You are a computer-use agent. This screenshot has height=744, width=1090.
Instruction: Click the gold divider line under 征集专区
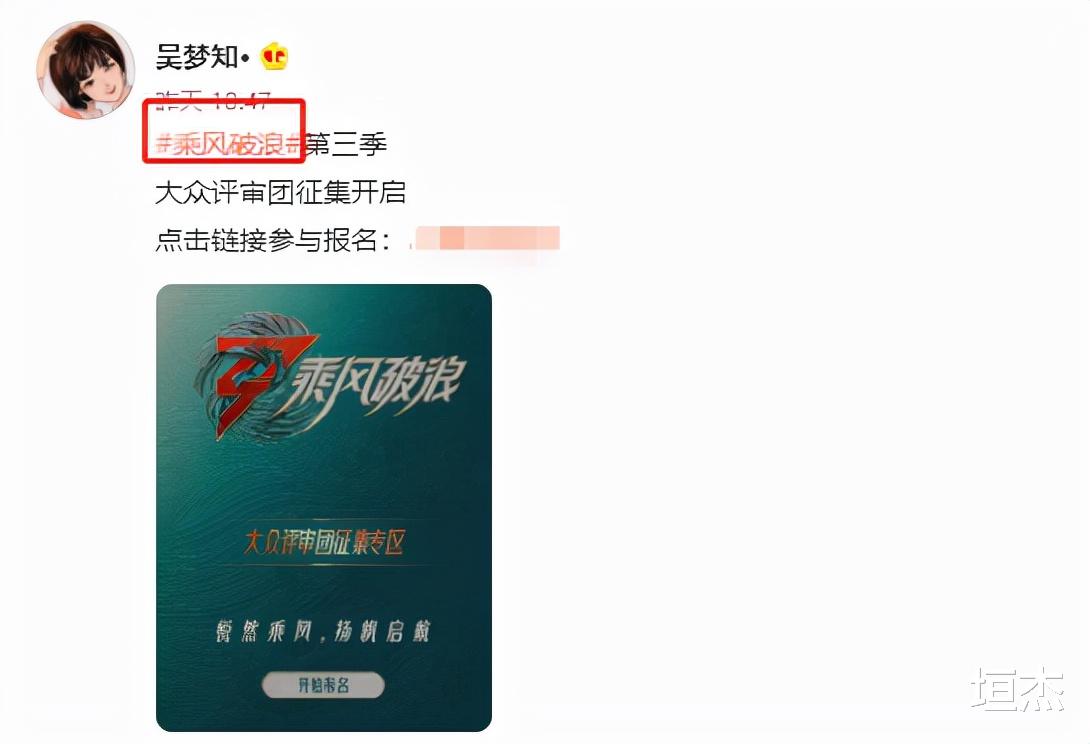324,565
